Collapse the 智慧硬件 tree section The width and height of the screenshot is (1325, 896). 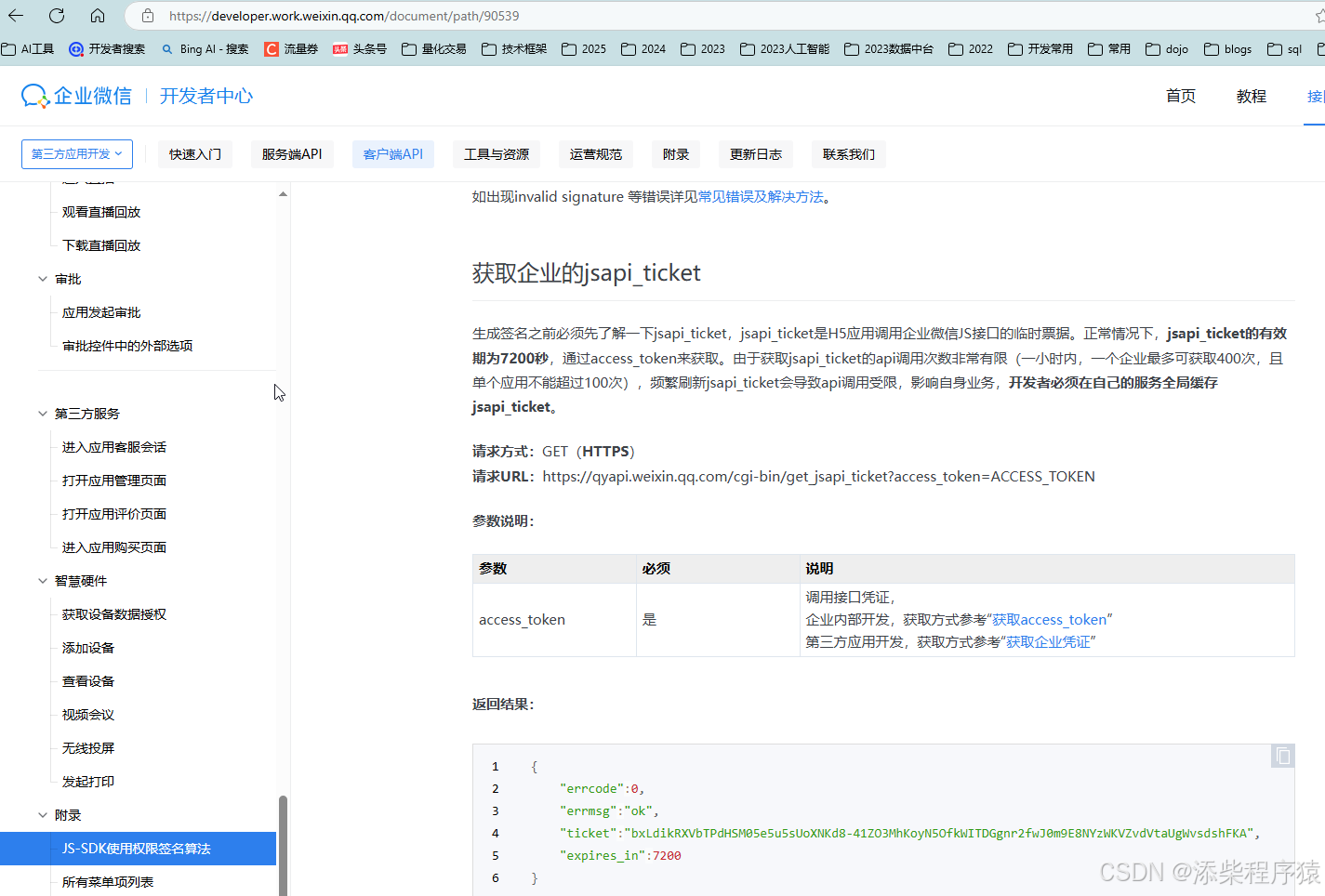click(43, 581)
